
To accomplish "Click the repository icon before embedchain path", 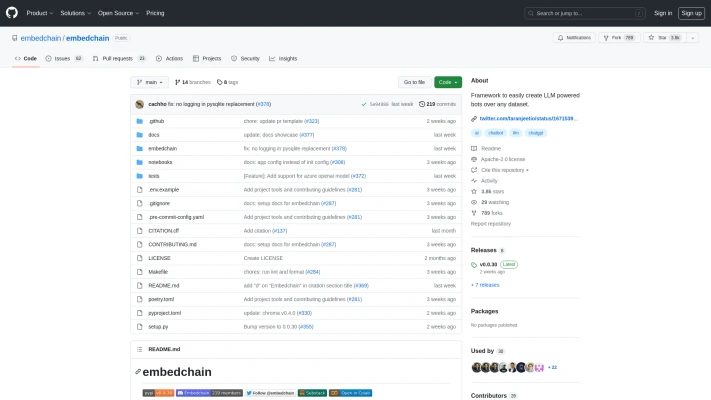I will coord(15,38).
